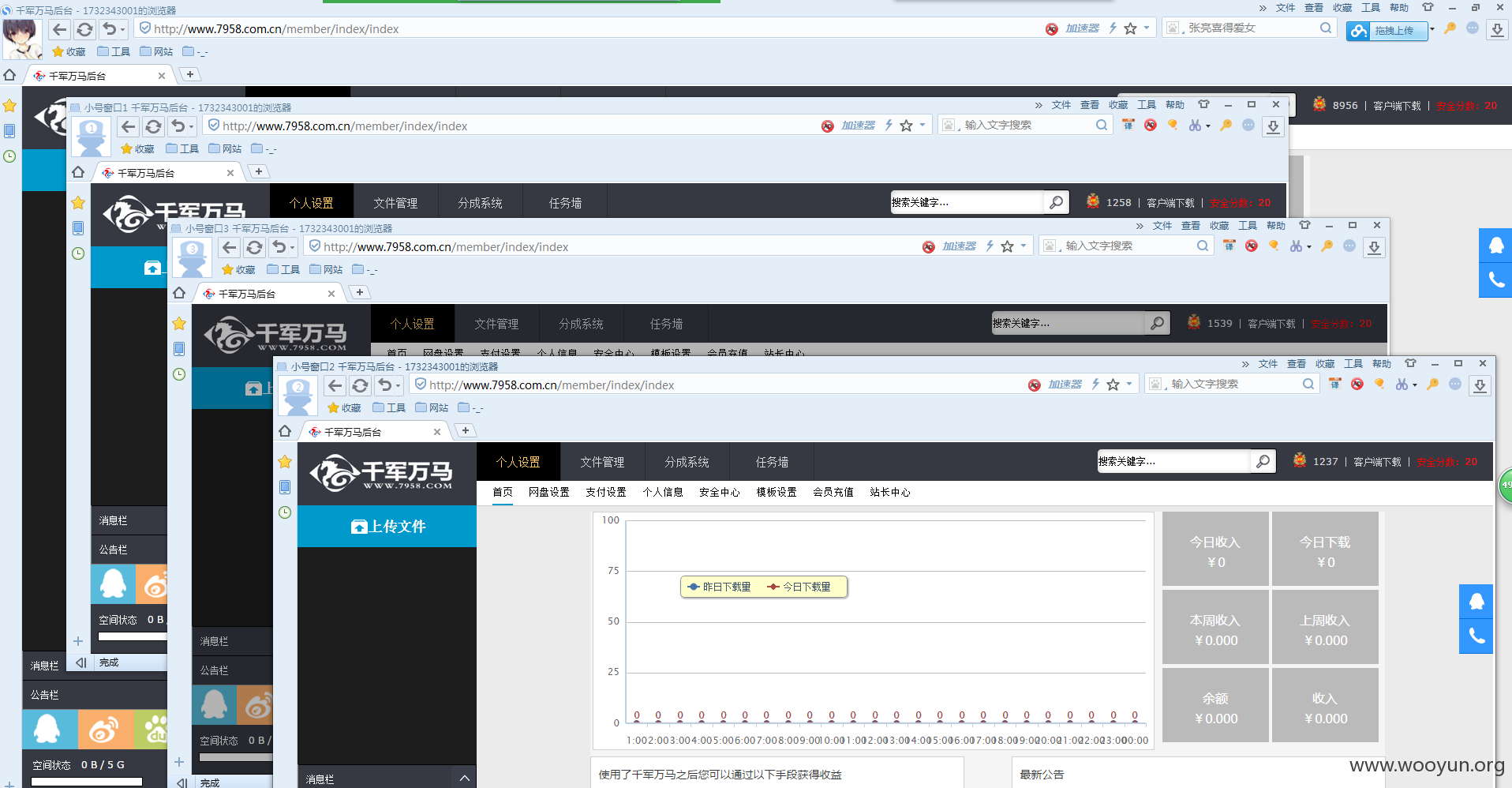This screenshot has height=788, width=1512.
Task: Reload the page in 小号窗口3 window
Action: point(254,247)
